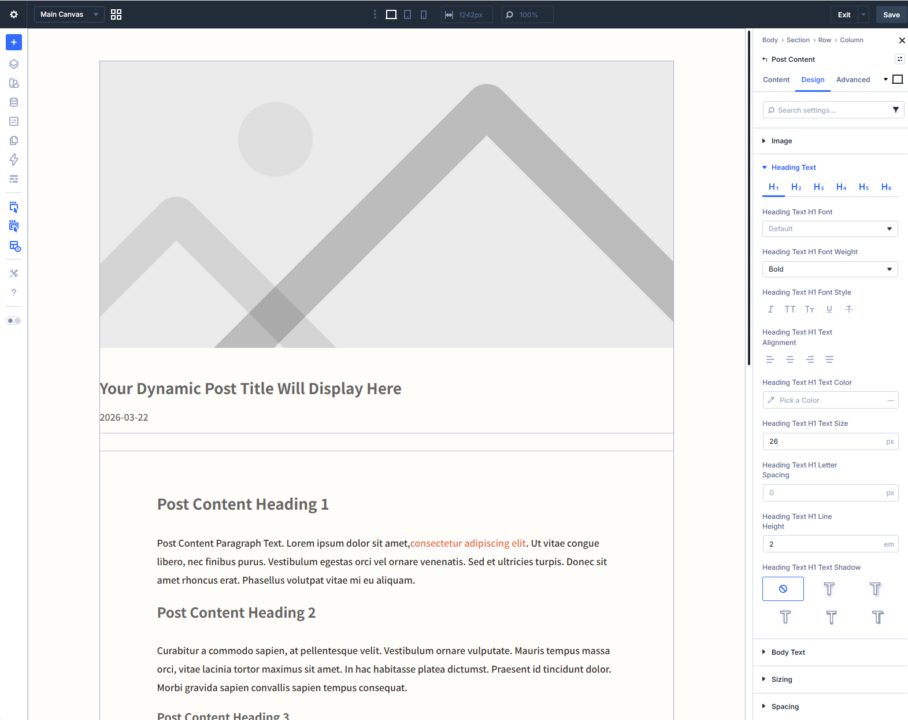Click the Save button
The image size is (908, 720).
890,15
